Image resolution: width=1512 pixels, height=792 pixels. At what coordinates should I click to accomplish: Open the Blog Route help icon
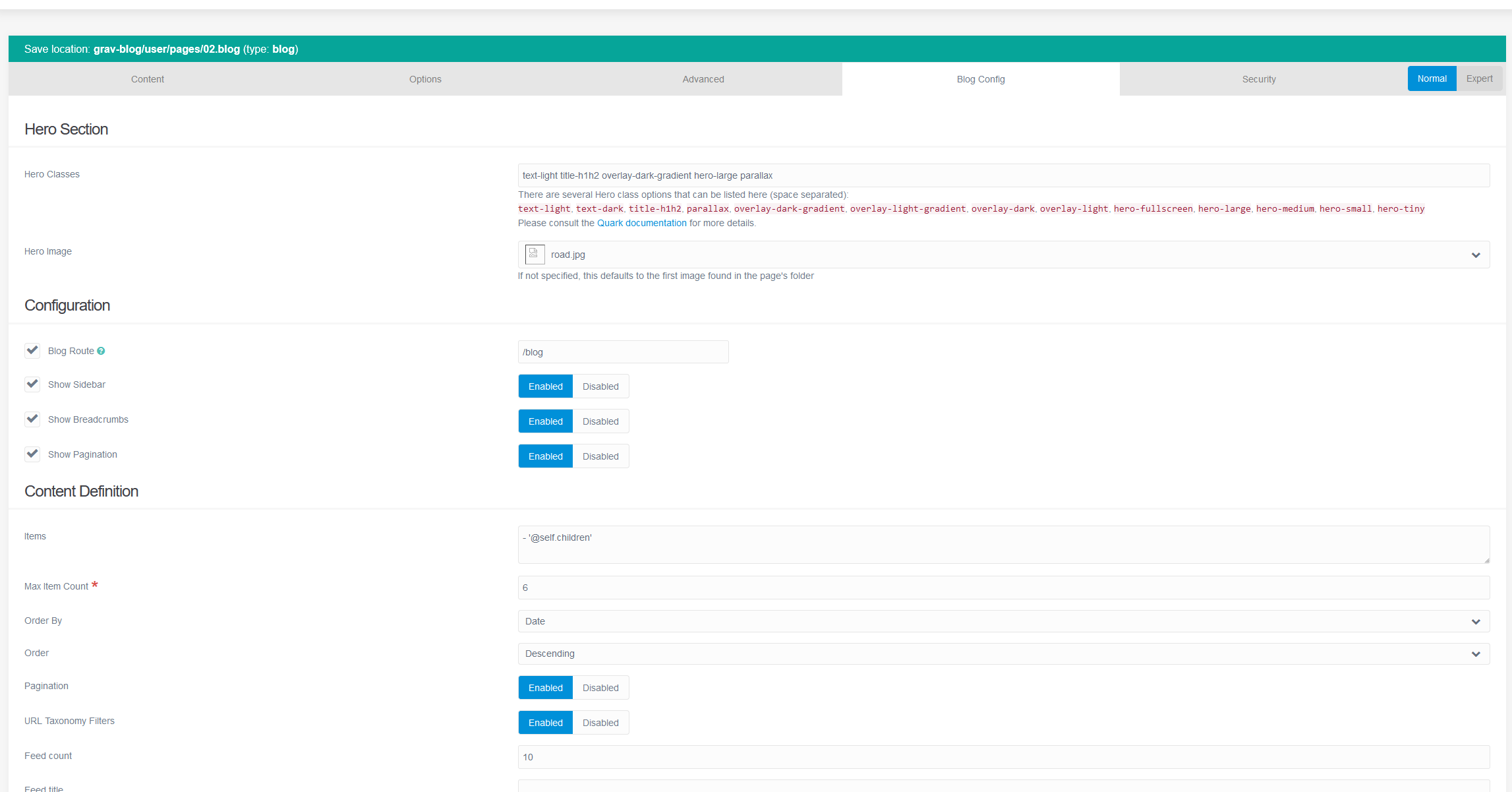(101, 351)
